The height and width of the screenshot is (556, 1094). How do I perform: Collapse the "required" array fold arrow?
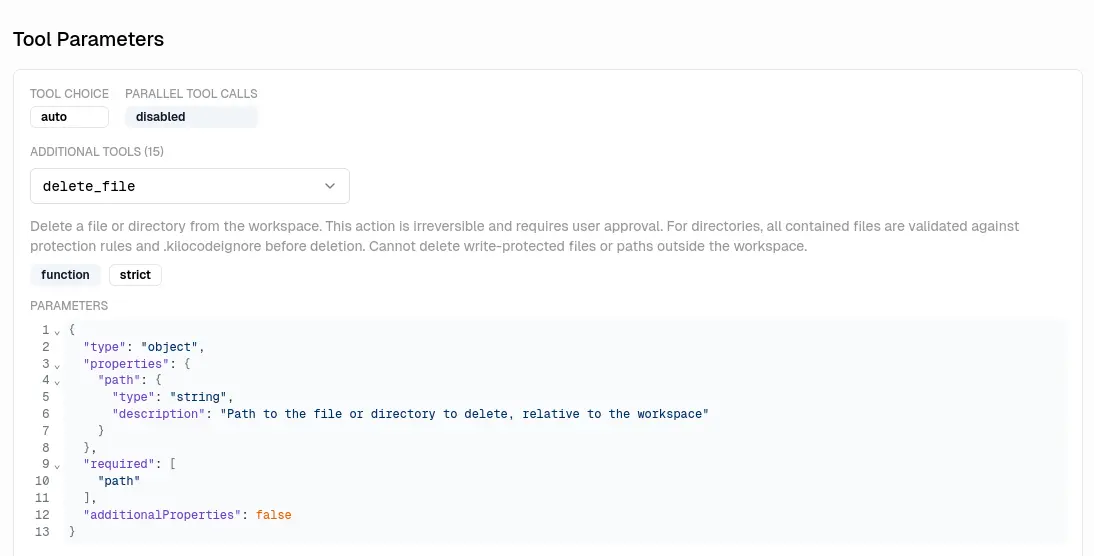click(x=57, y=465)
